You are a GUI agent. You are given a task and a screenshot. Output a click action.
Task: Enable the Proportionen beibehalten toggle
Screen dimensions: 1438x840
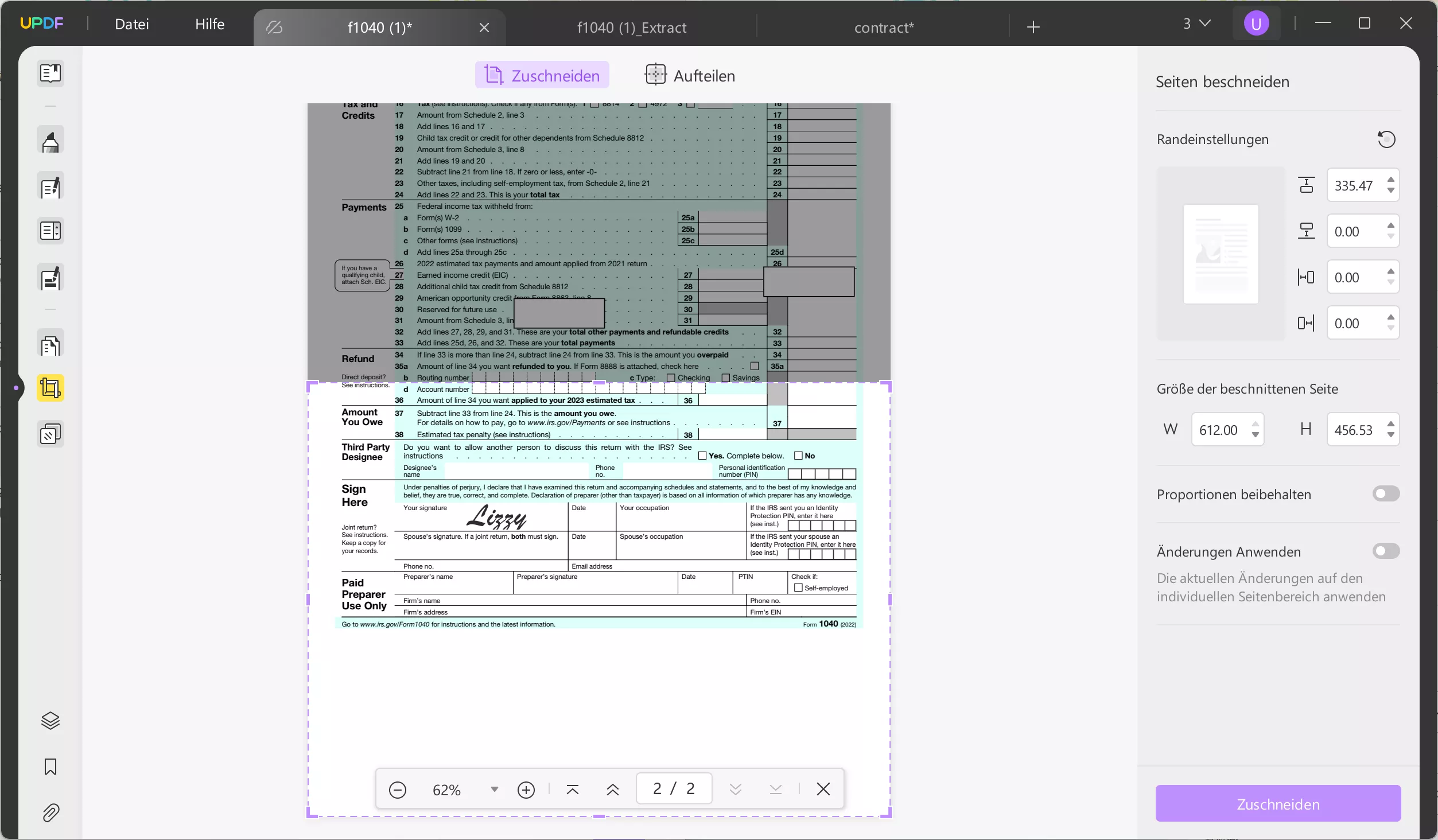pyautogui.click(x=1385, y=493)
